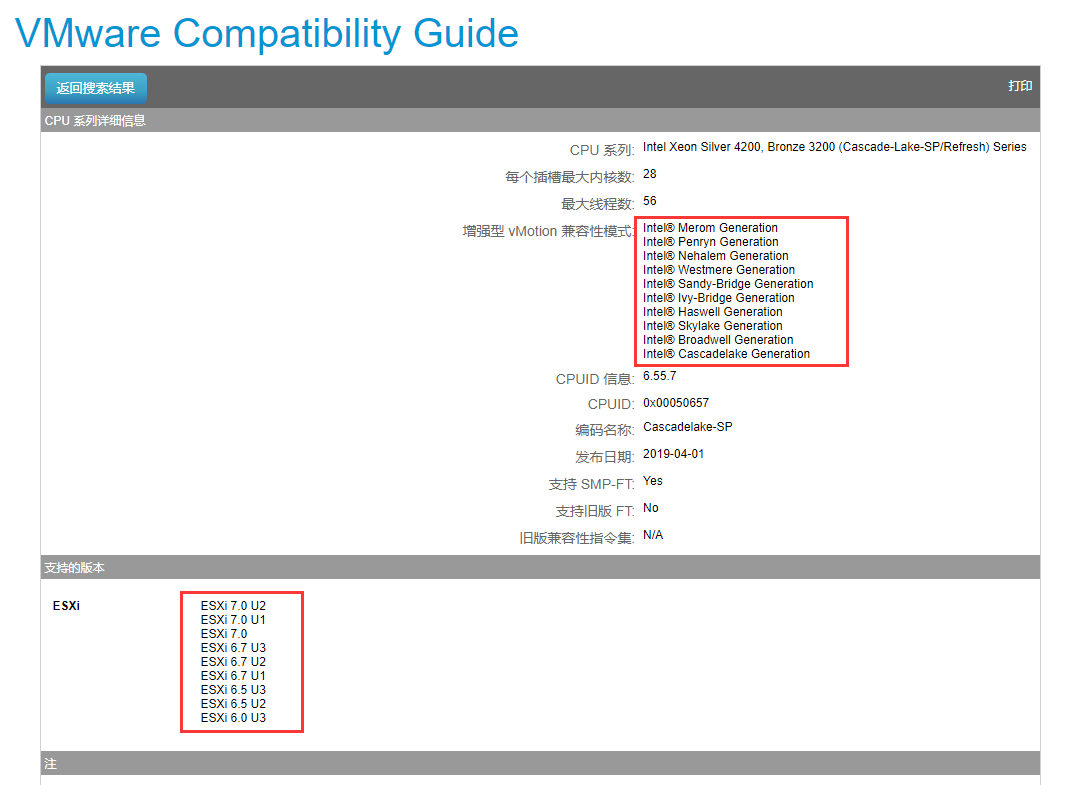Viewport: 1068px width, 785px height.
Task: Click the 返回搜索结果 button
Action: [x=96, y=88]
